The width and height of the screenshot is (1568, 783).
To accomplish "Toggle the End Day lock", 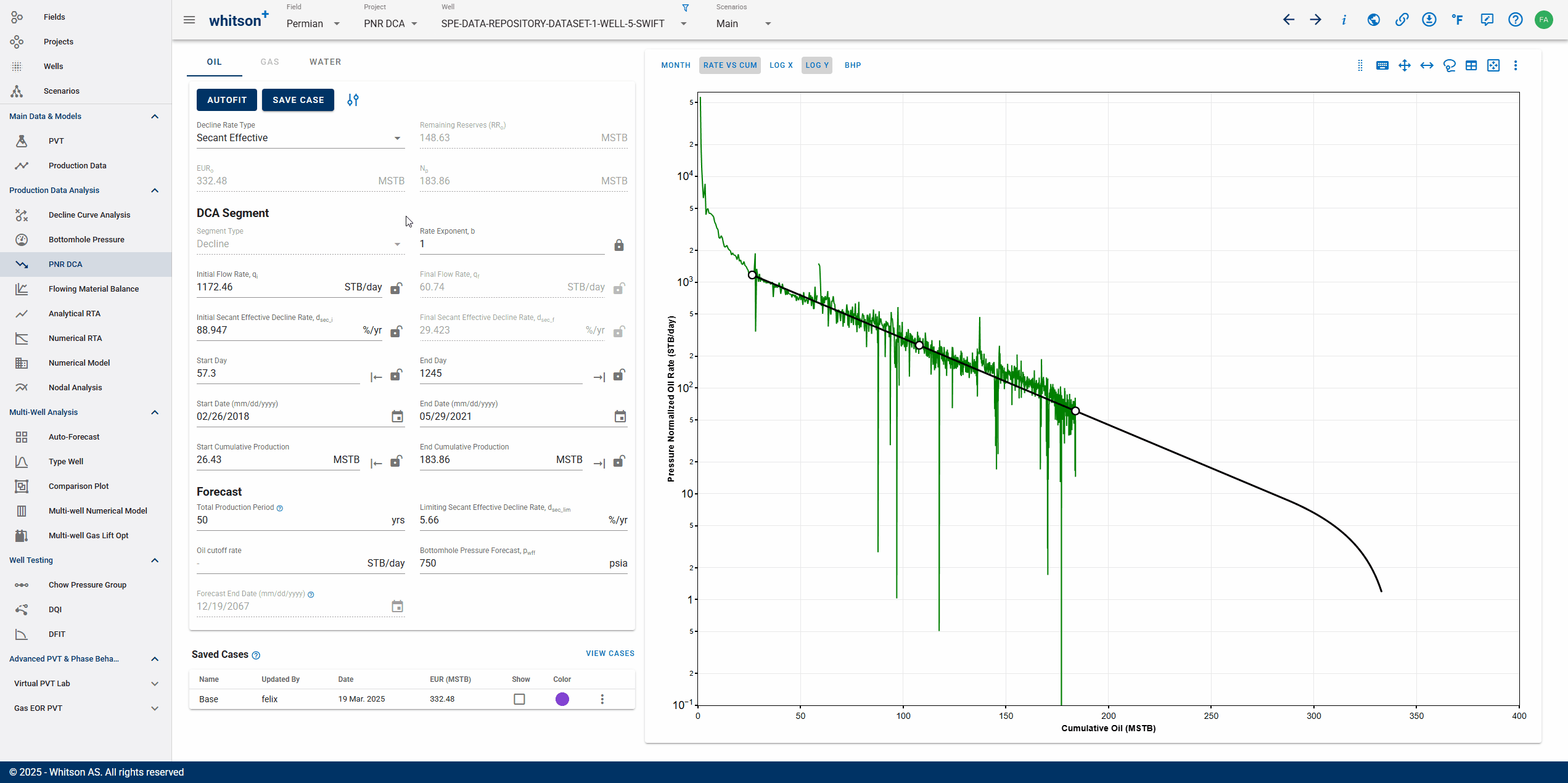I will pyautogui.click(x=619, y=374).
